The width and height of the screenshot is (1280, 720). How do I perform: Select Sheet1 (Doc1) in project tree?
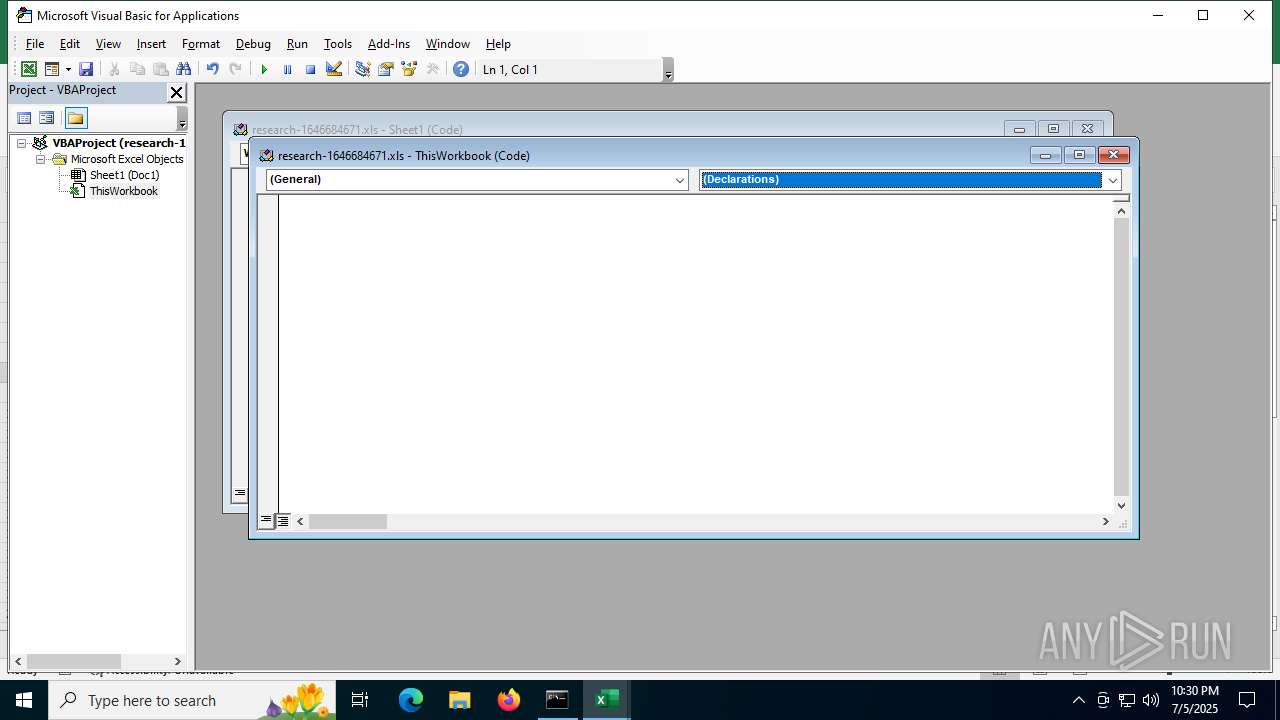point(124,175)
